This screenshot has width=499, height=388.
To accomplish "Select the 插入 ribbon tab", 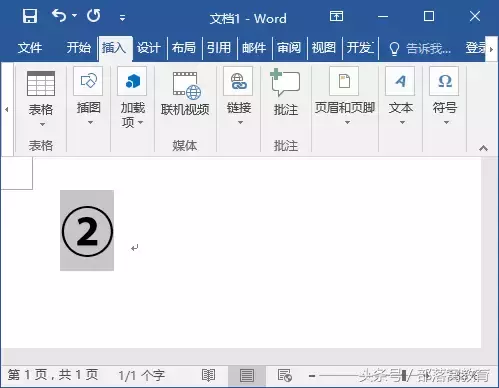I will coord(114,48).
